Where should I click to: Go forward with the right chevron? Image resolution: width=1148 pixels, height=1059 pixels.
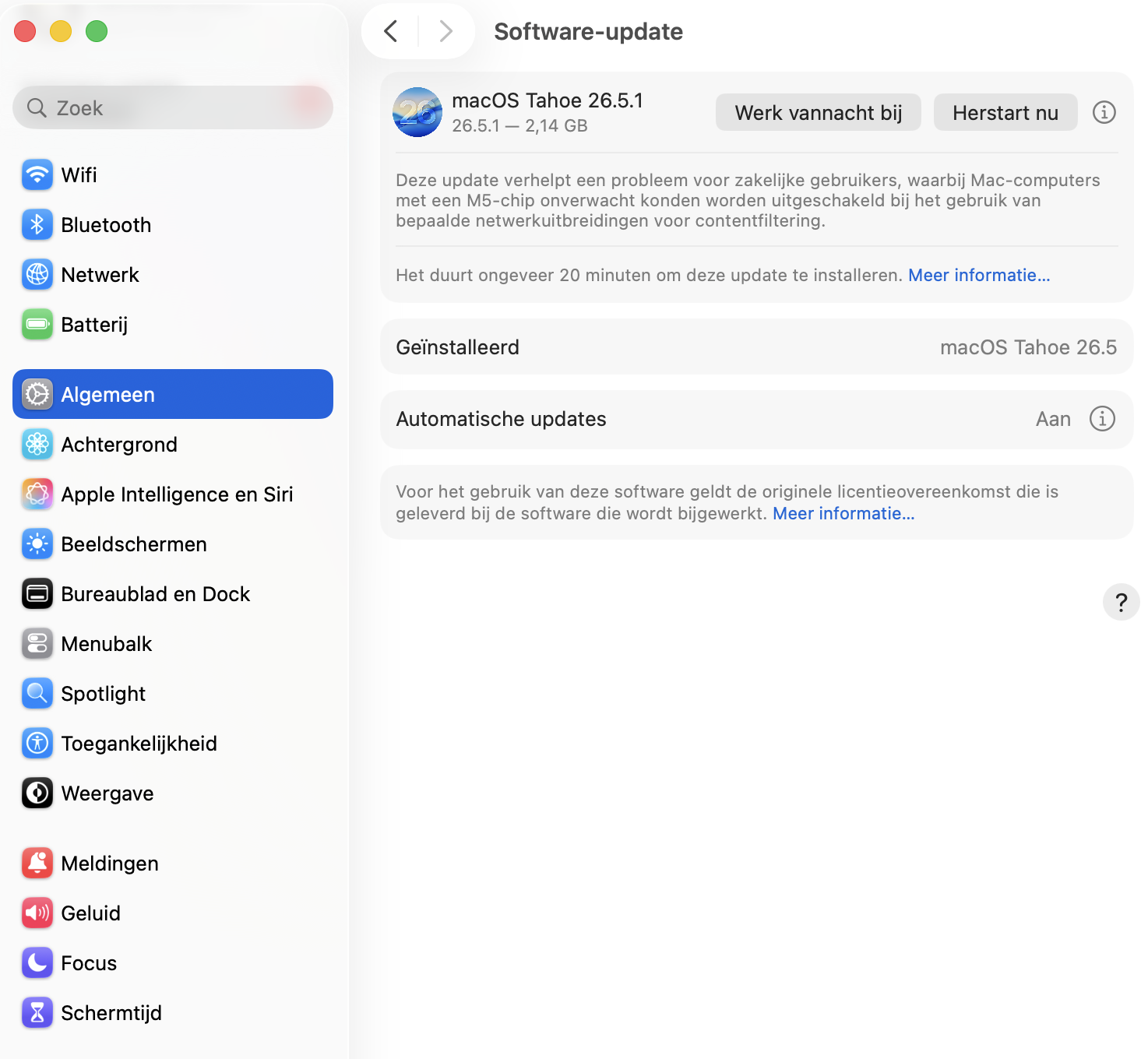[445, 31]
